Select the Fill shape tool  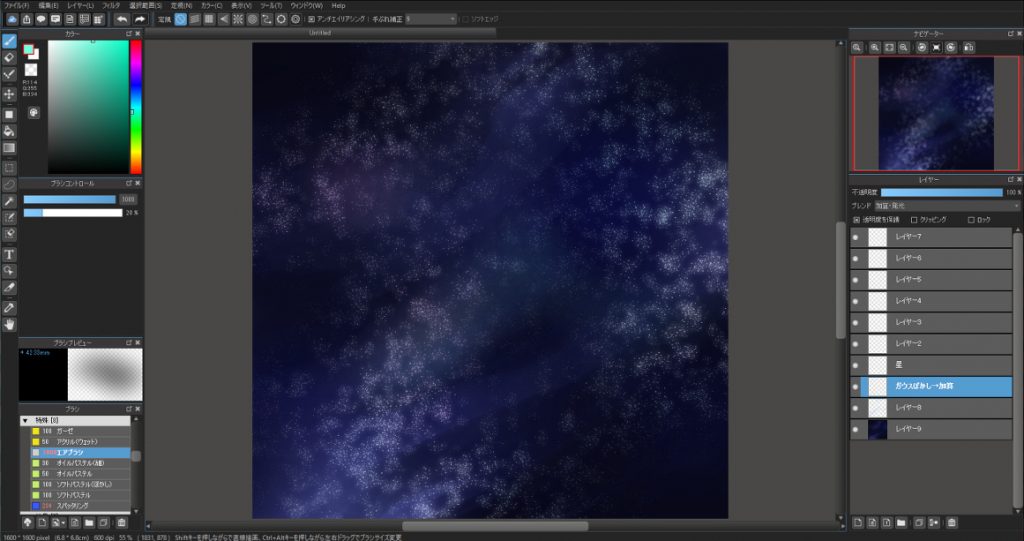[9, 114]
